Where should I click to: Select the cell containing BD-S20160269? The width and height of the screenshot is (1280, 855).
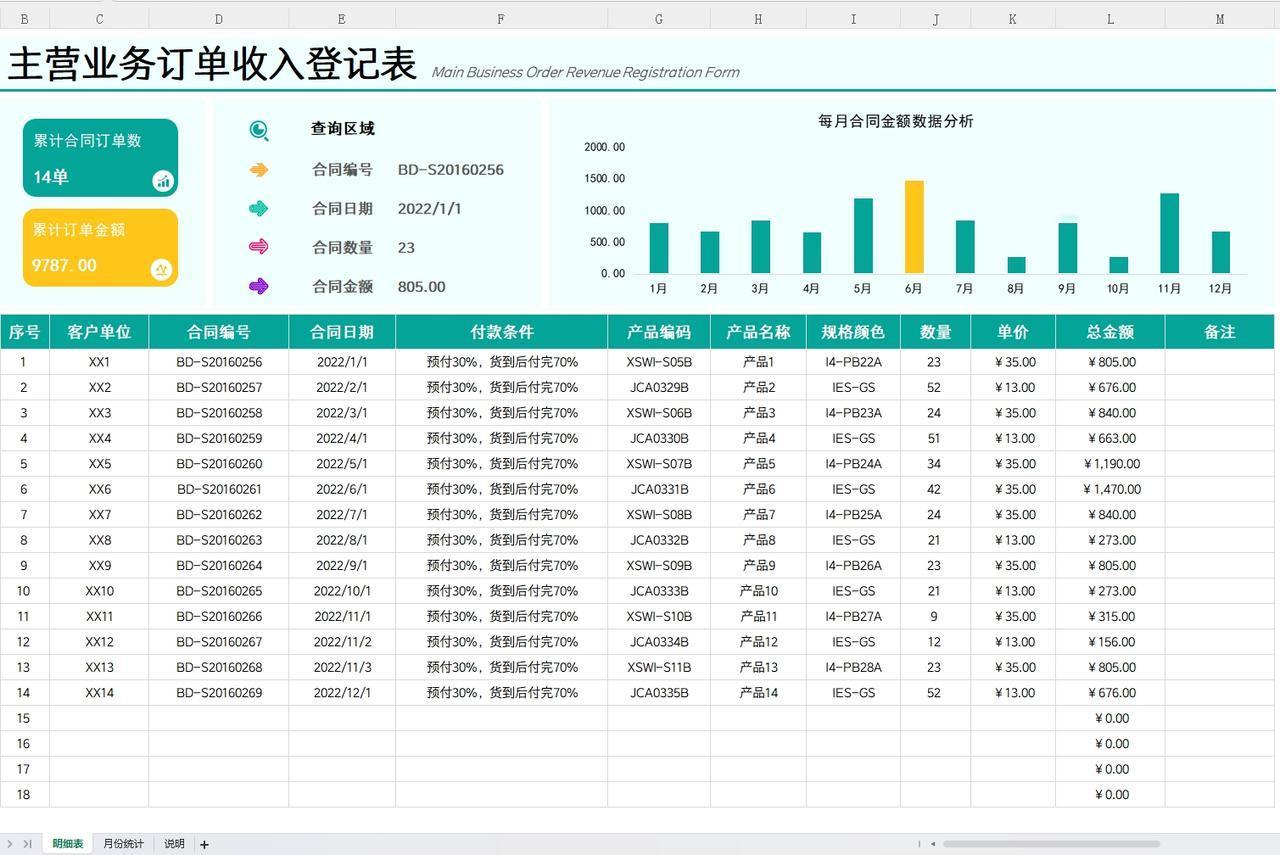coord(219,693)
